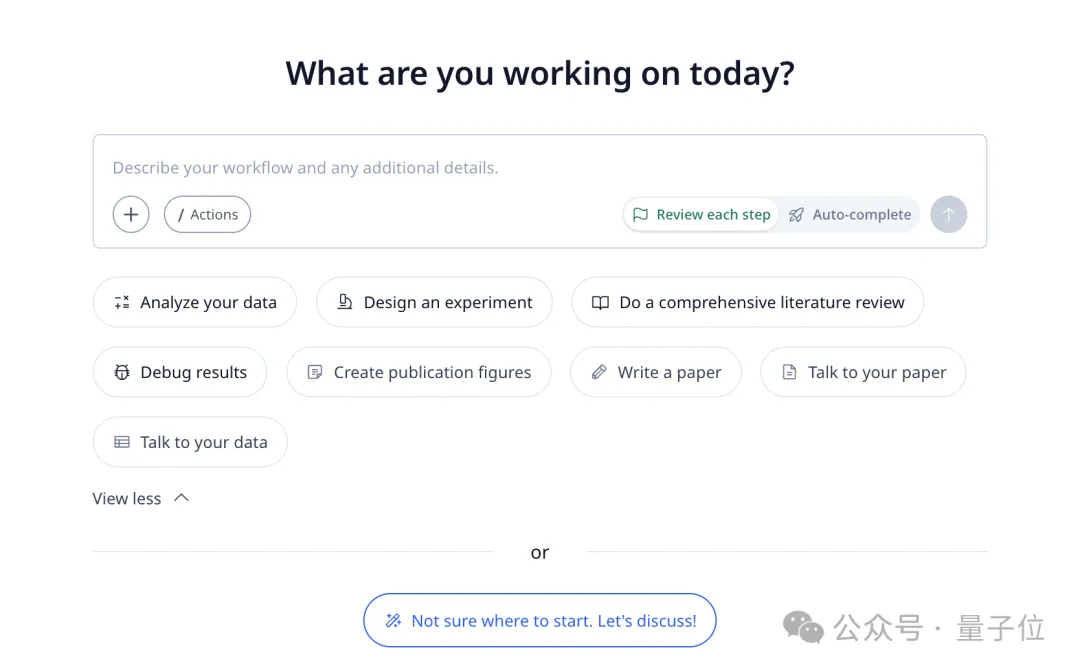The width and height of the screenshot is (1080, 672).
Task: Click the flag icon in Review each step
Action: [640, 214]
